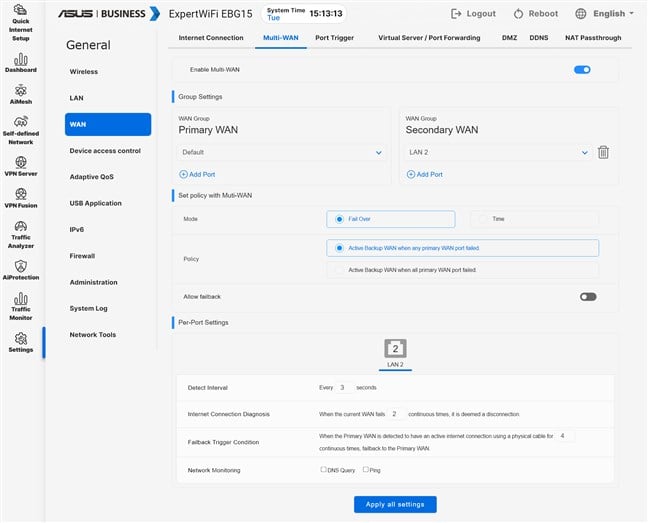Open VPN Fusion sidebar icon
This screenshot has height=523, width=648.
[21, 198]
